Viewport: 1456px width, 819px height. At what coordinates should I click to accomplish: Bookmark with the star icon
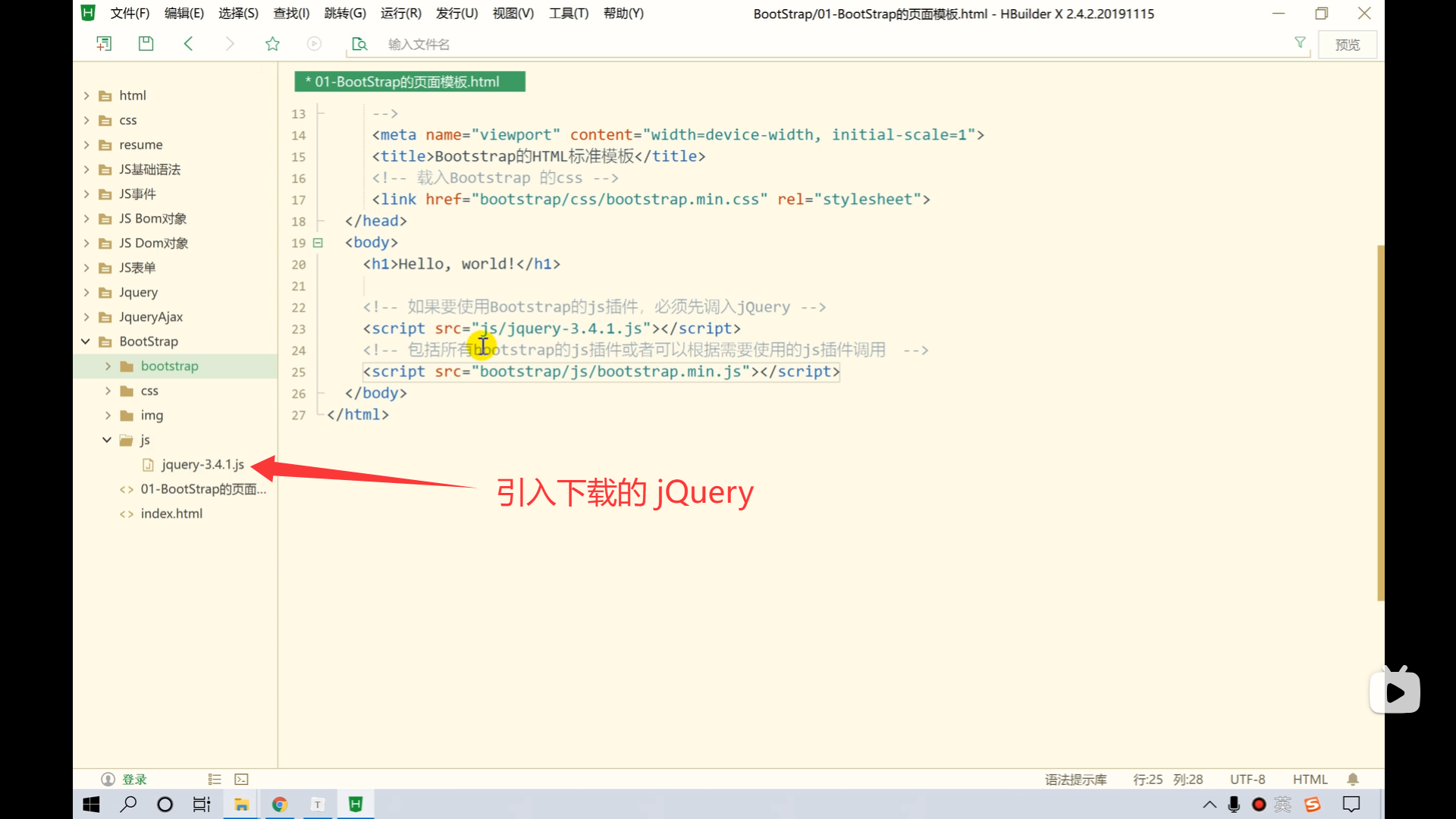point(272,44)
